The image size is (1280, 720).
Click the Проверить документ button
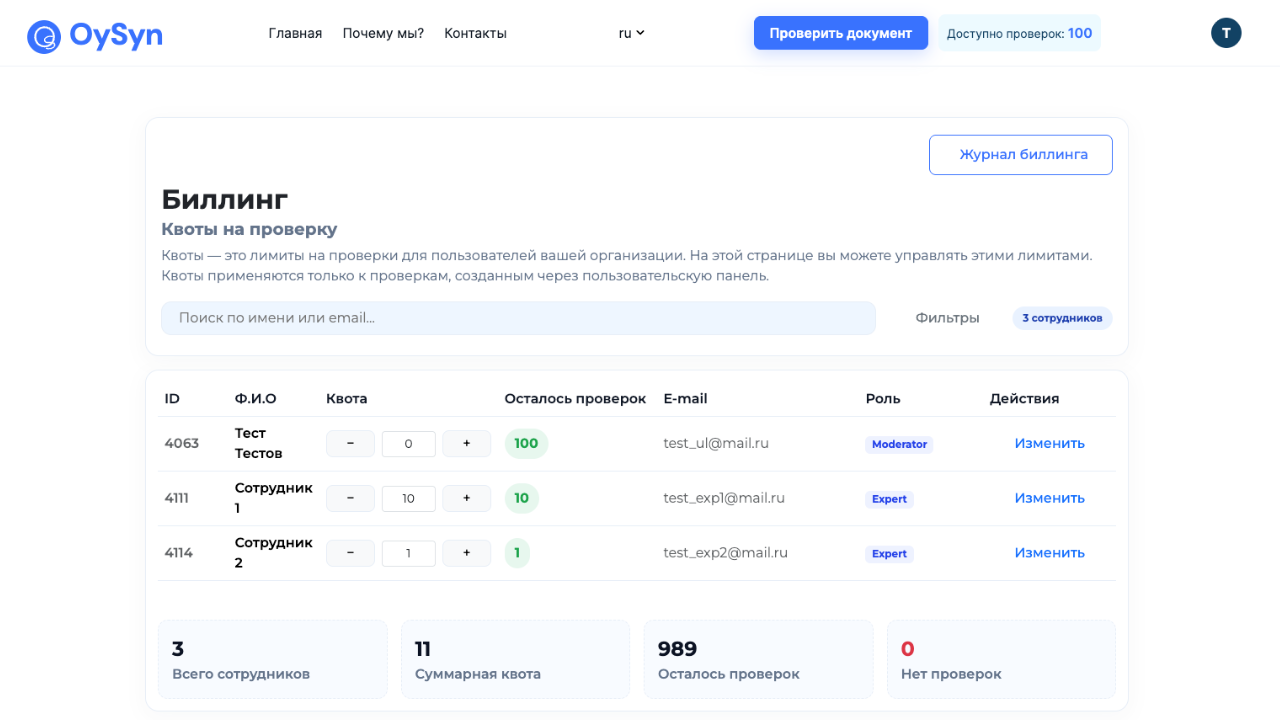(x=840, y=33)
